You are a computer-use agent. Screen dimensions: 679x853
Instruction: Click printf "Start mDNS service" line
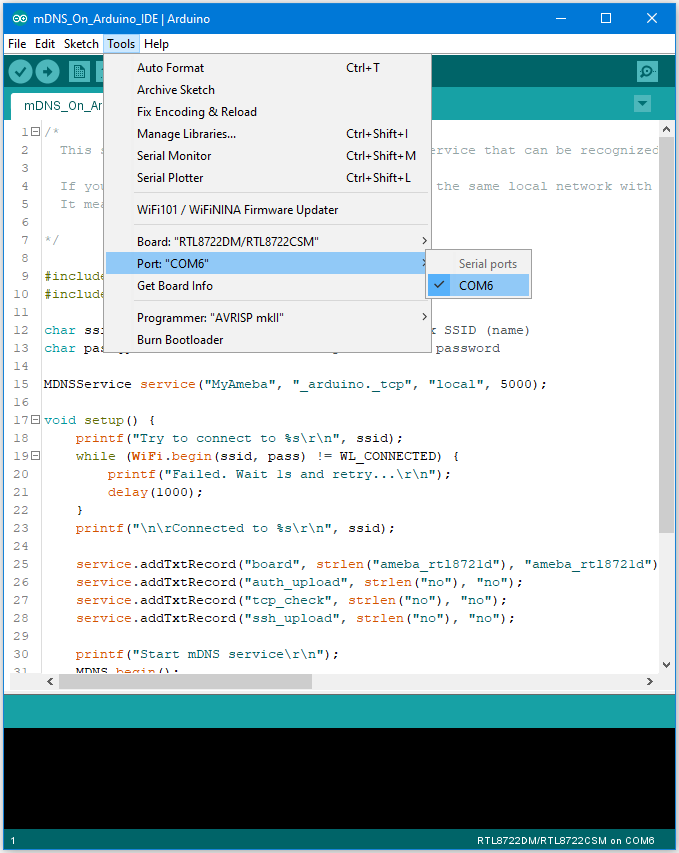click(x=207, y=654)
